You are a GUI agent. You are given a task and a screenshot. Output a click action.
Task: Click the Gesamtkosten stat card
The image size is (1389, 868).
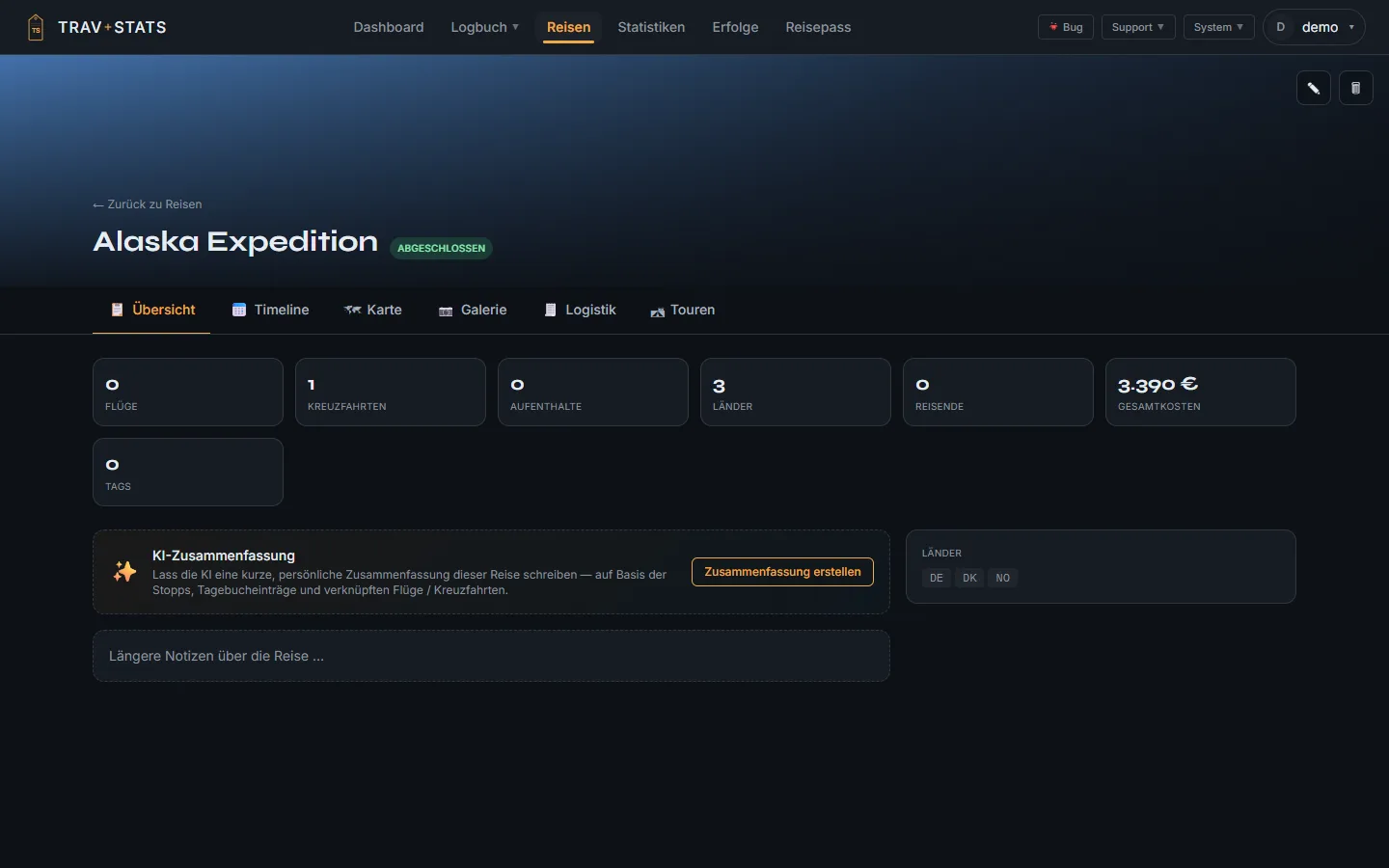1201,393
